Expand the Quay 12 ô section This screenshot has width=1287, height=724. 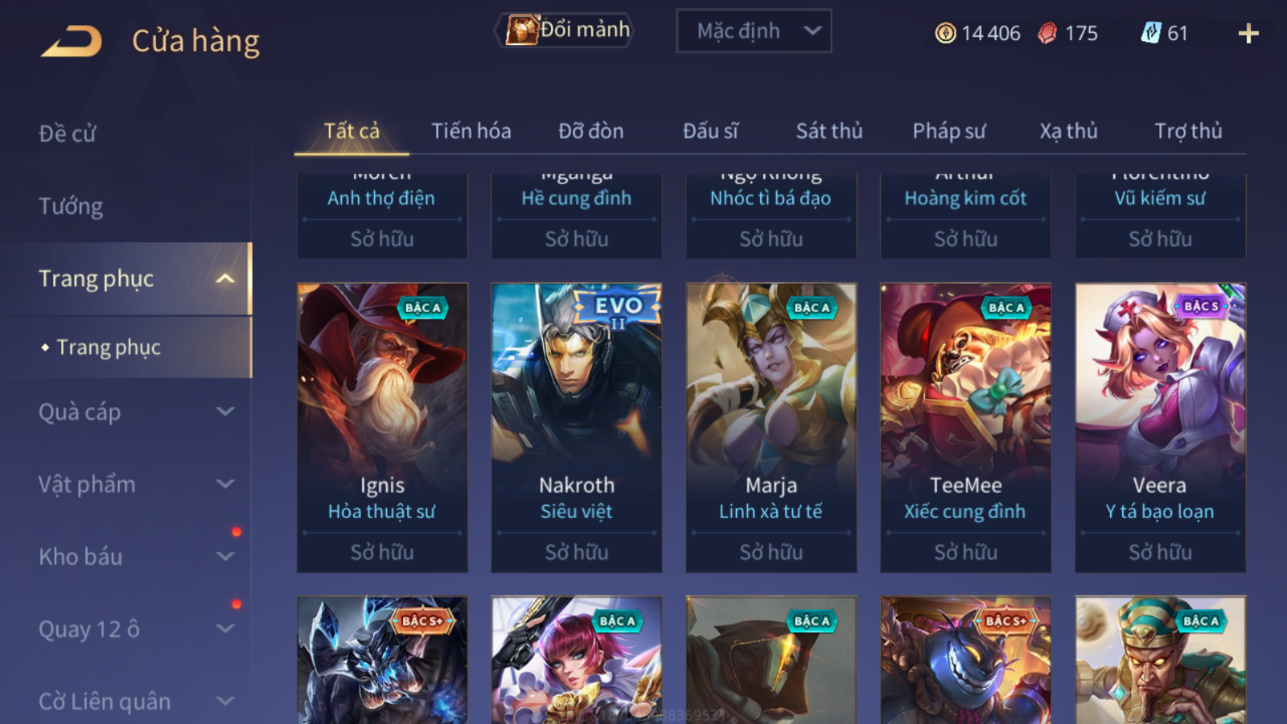point(225,629)
